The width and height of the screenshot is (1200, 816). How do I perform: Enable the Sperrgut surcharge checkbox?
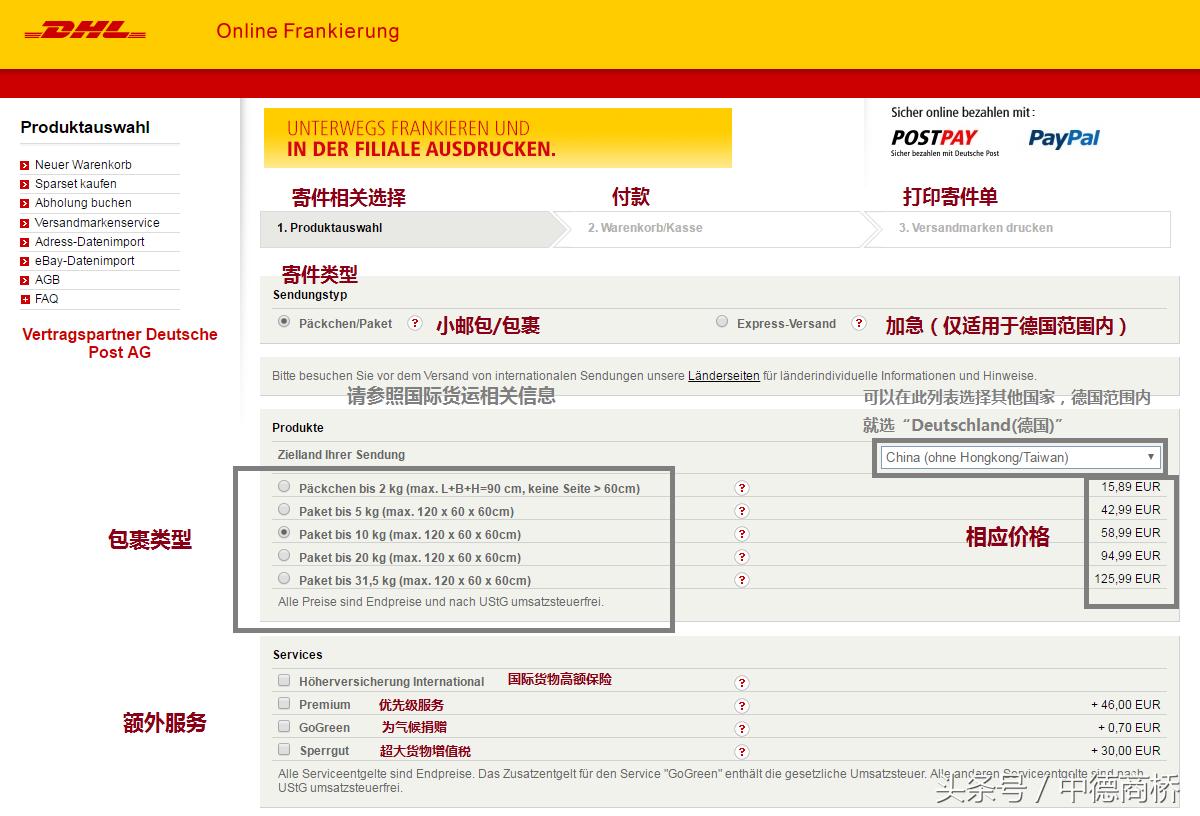[284, 749]
